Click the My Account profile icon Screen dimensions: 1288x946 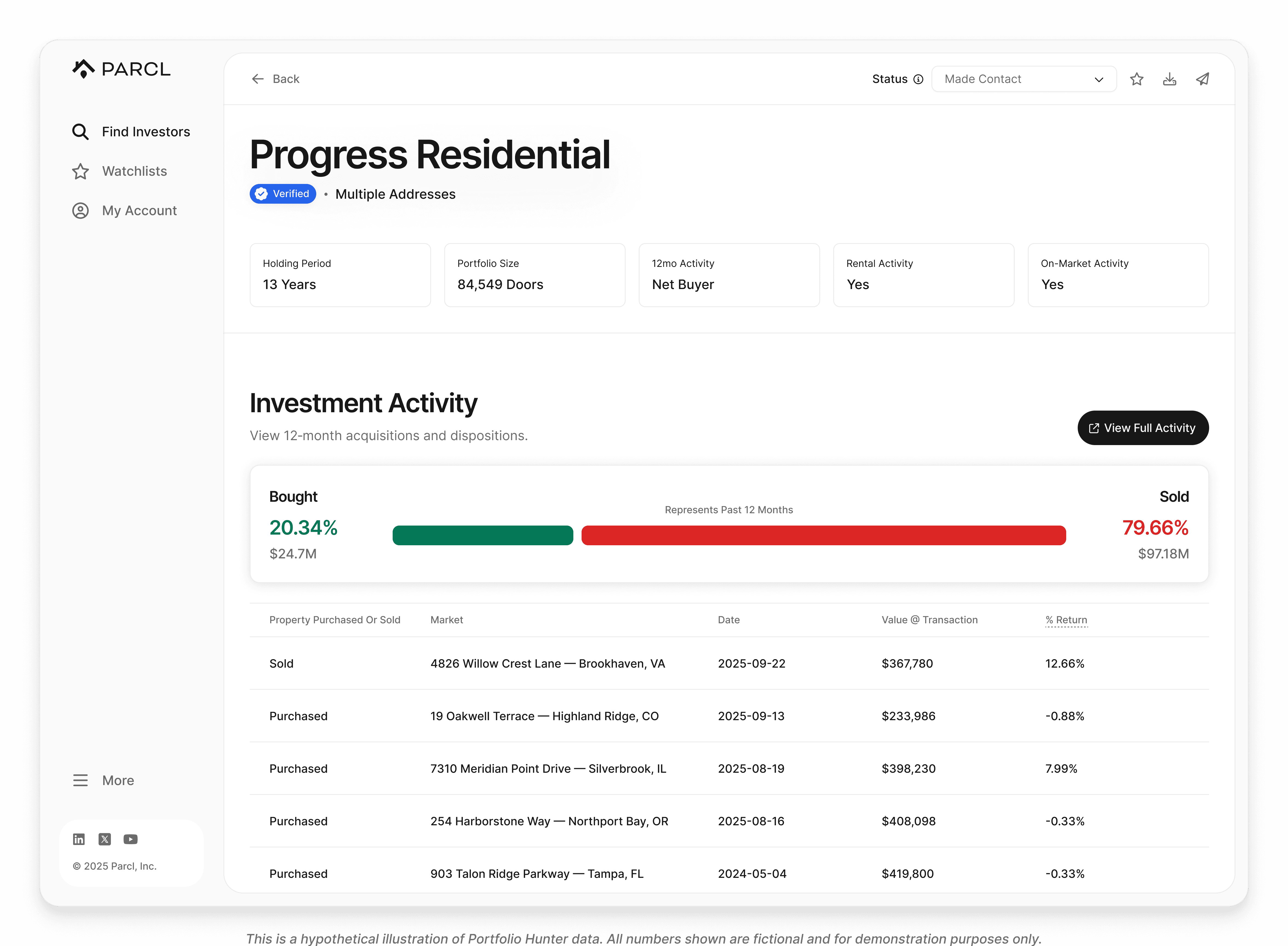click(80, 211)
